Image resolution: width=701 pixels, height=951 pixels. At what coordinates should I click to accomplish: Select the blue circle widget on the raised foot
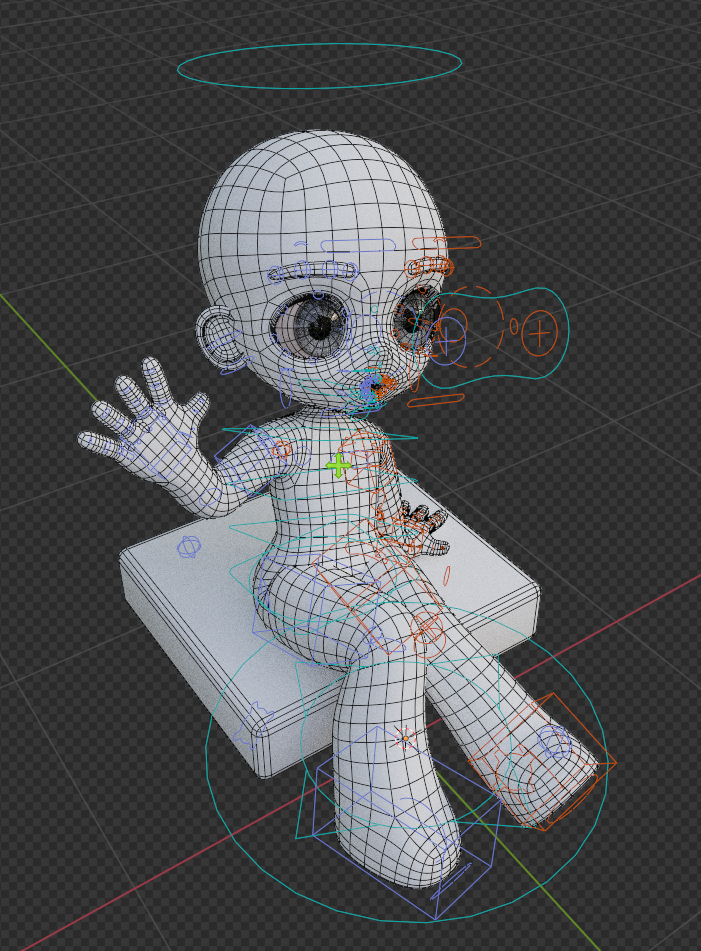(555, 741)
